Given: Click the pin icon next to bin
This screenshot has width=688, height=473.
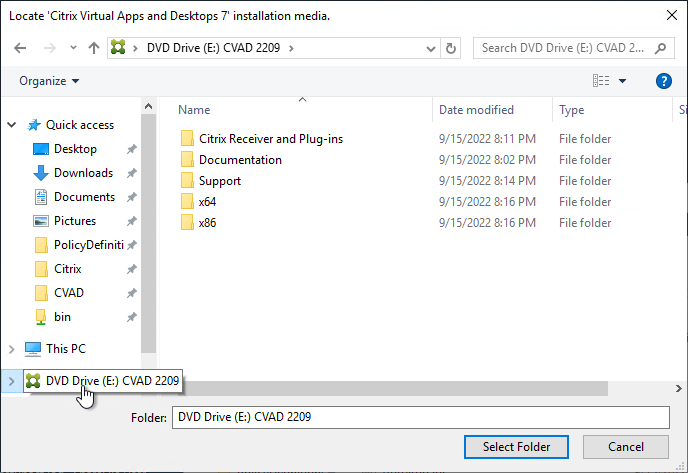Looking at the screenshot, I should click(132, 317).
